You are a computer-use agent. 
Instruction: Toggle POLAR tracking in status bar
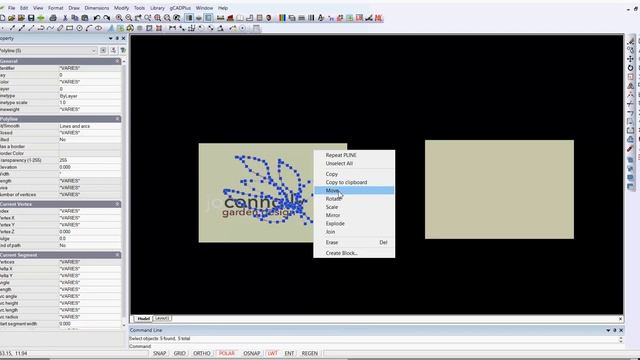[x=227, y=353]
